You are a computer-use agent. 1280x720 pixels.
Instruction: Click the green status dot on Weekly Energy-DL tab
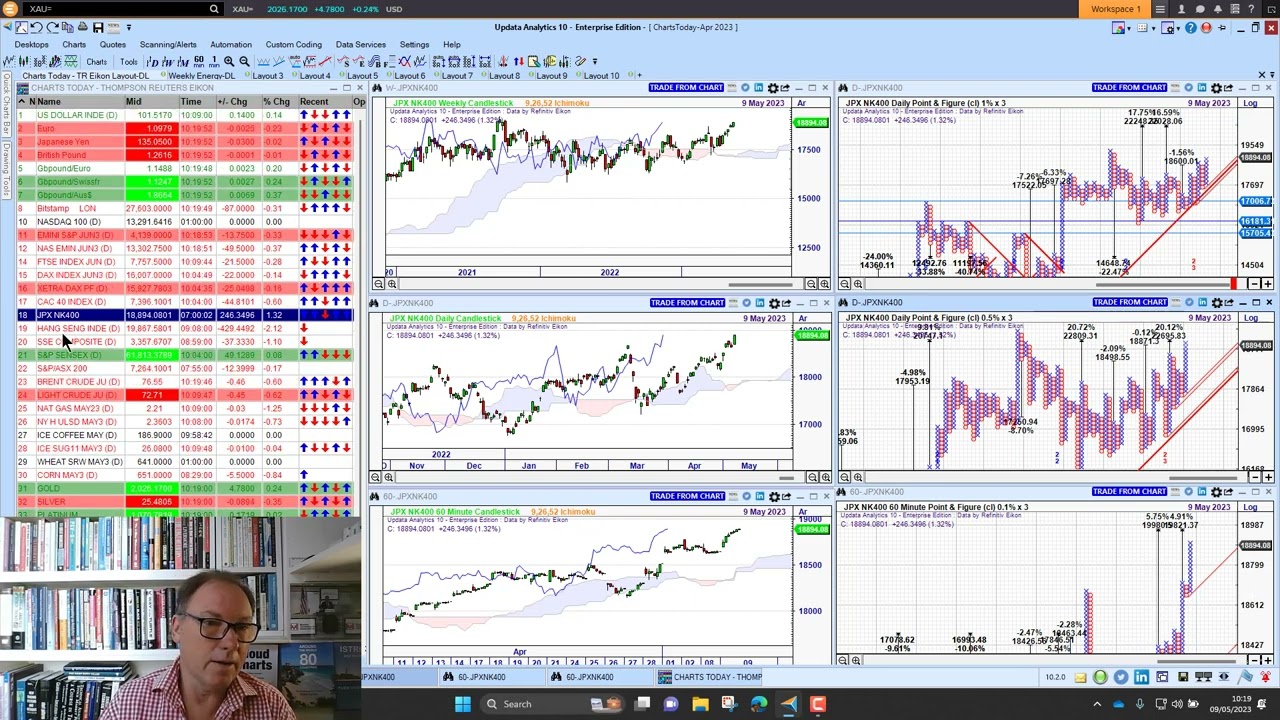pyautogui.click(x=164, y=76)
